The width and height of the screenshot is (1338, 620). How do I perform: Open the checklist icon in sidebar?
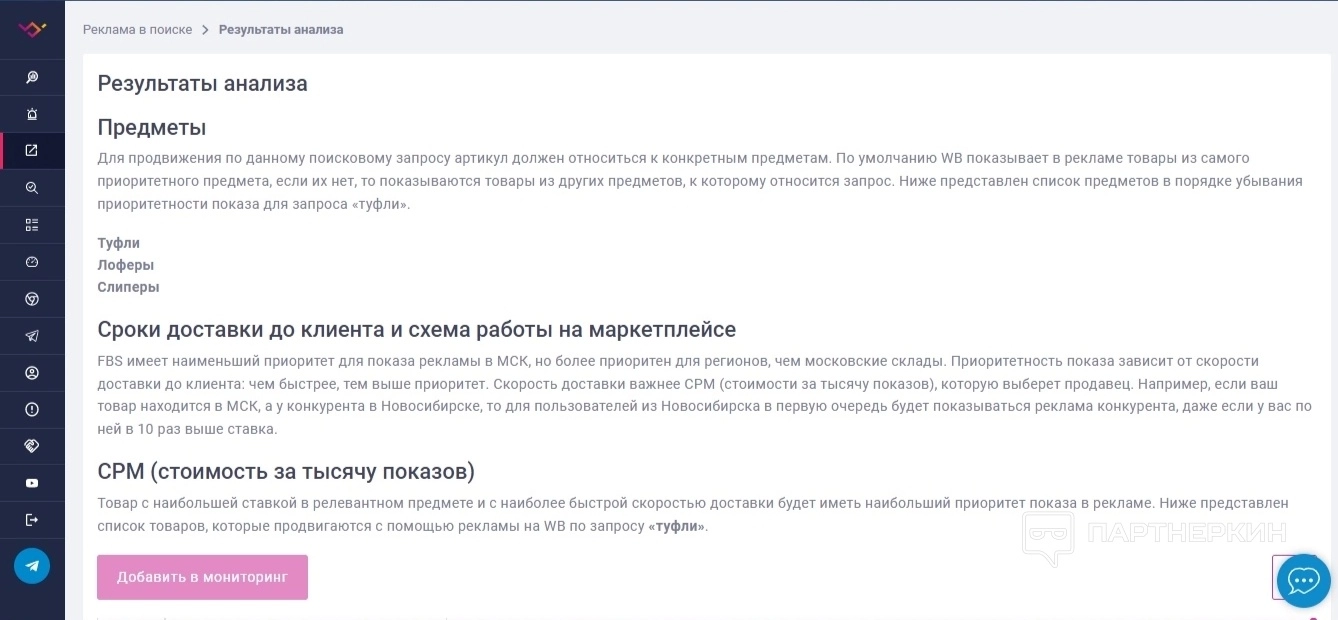click(x=32, y=225)
